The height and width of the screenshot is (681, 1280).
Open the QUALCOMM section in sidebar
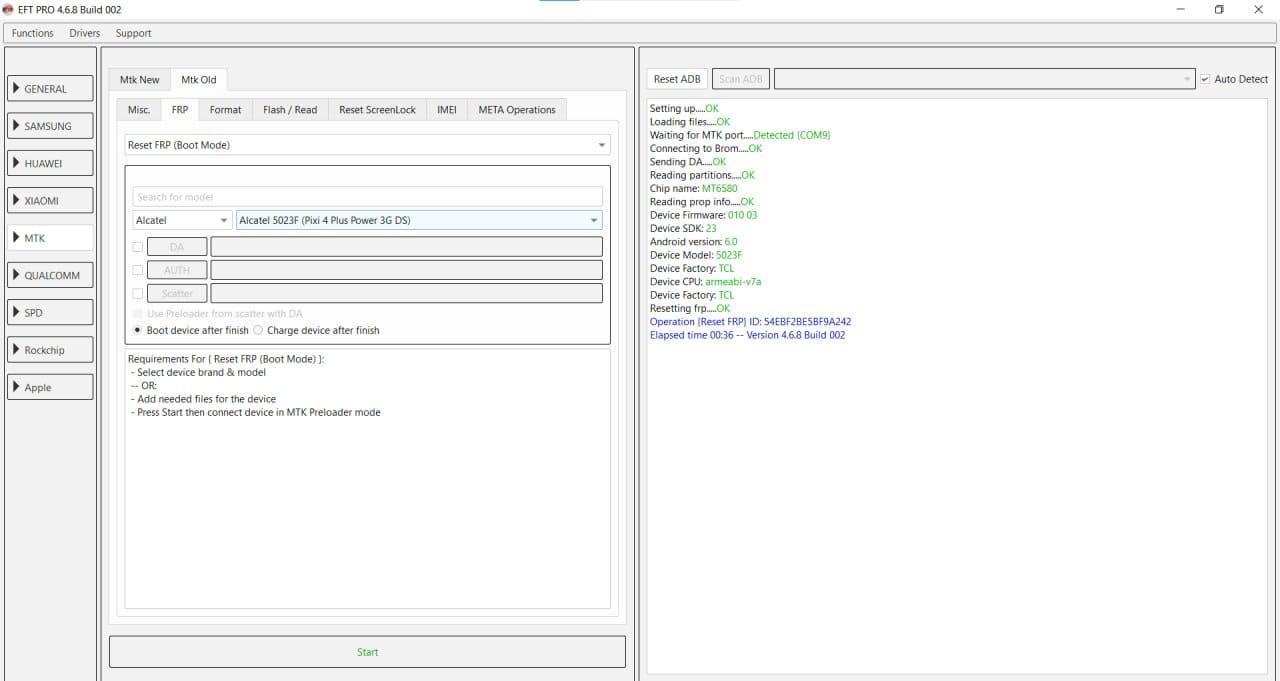tap(50, 275)
